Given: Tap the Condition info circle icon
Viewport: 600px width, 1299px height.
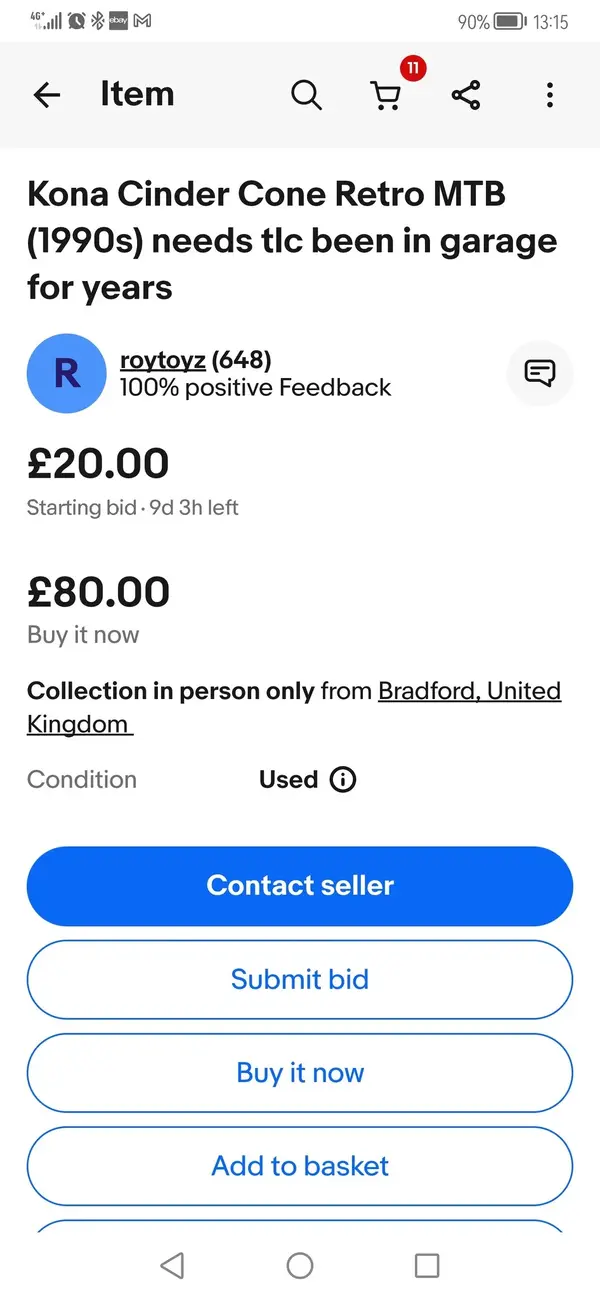Looking at the screenshot, I should click(x=342, y=779).
